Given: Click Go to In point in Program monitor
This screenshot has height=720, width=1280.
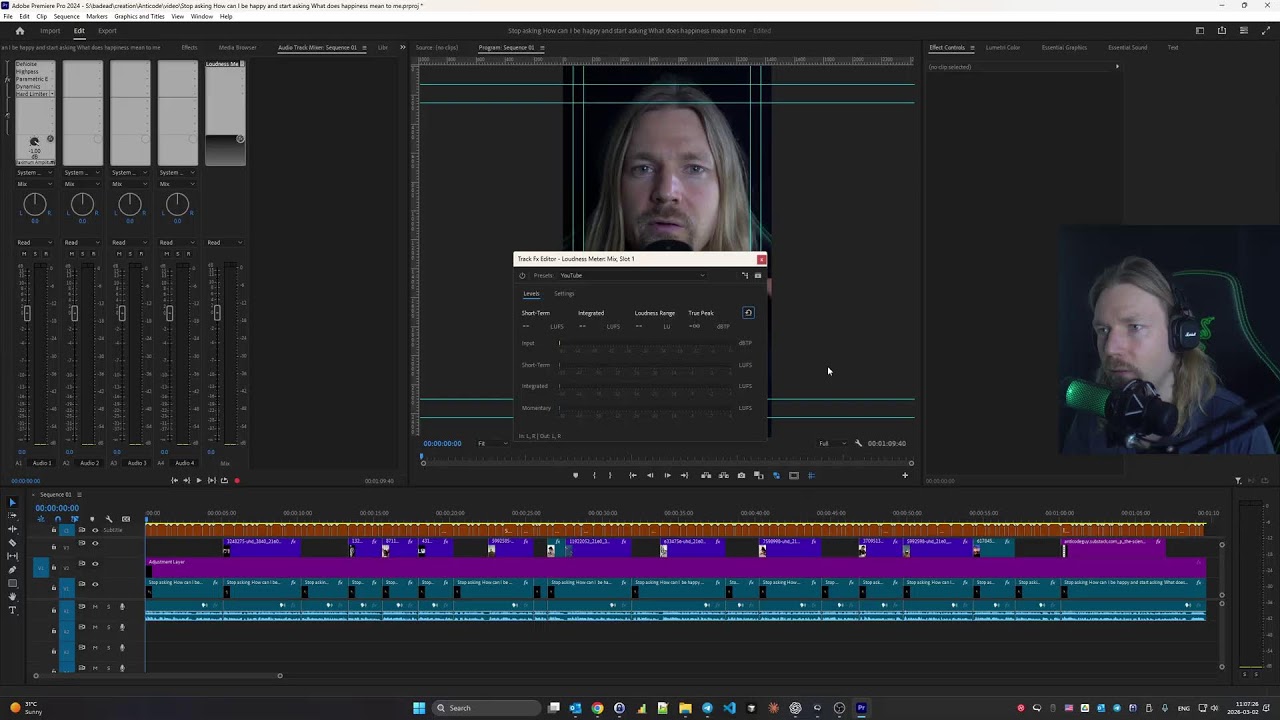Looking at the screenshot, I should tap(632, 476).
